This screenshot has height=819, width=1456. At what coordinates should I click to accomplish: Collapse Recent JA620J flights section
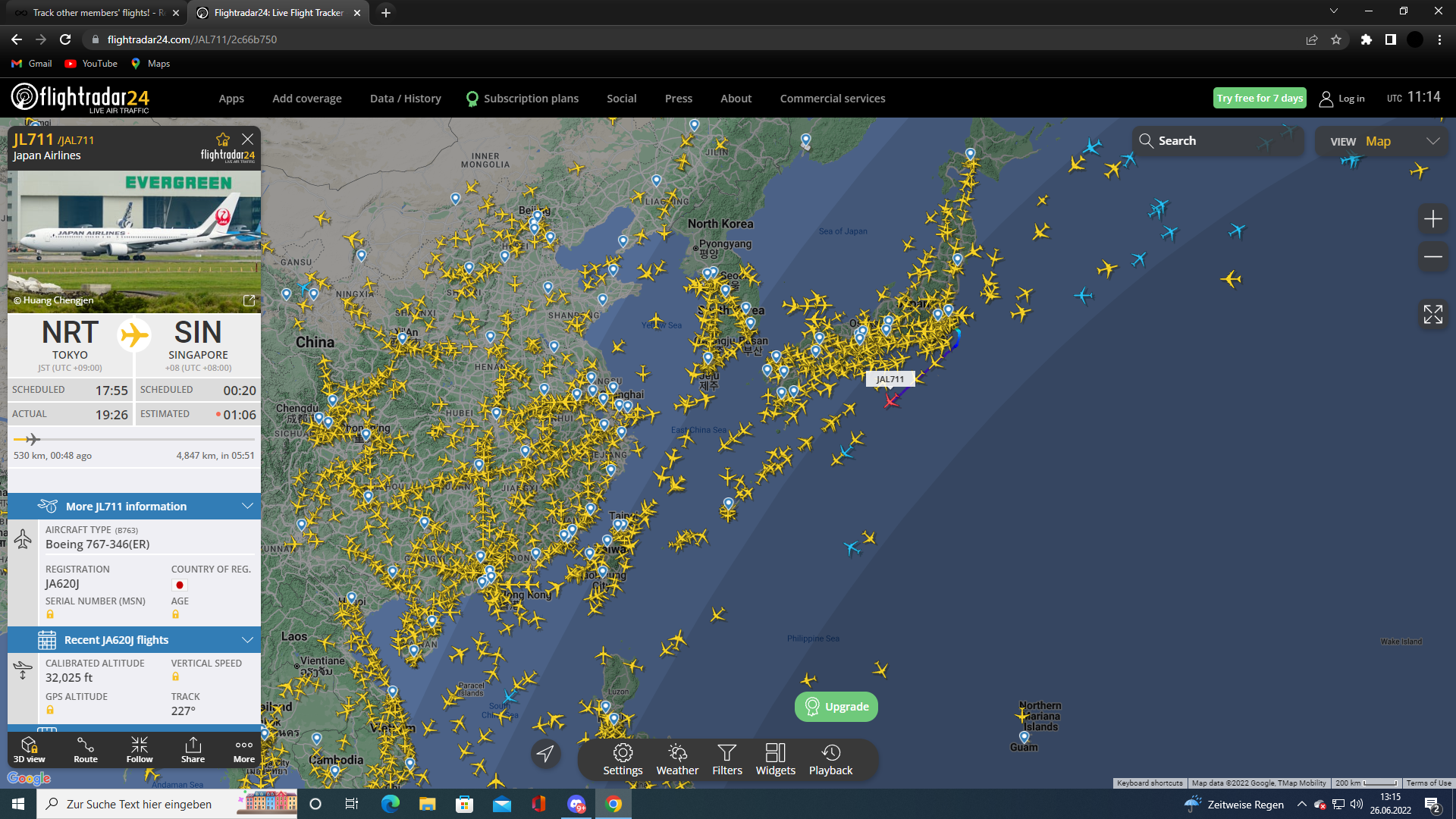point(247,640)
